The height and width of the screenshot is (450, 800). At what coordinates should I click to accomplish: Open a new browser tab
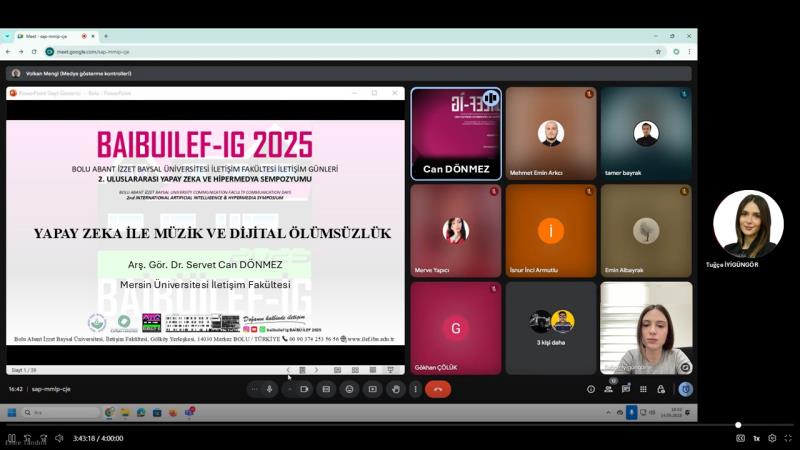click(x=106, y=36)
